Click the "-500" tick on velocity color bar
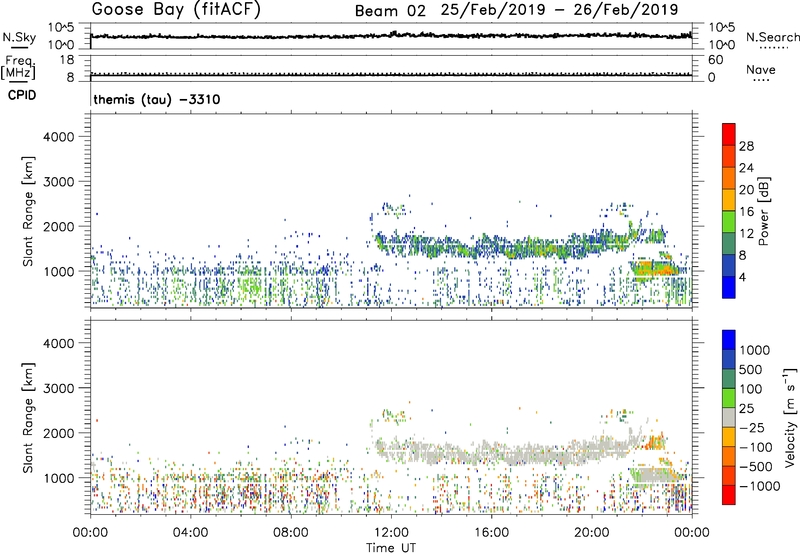This screenshot has width=800, height=554. coord(756,467)
